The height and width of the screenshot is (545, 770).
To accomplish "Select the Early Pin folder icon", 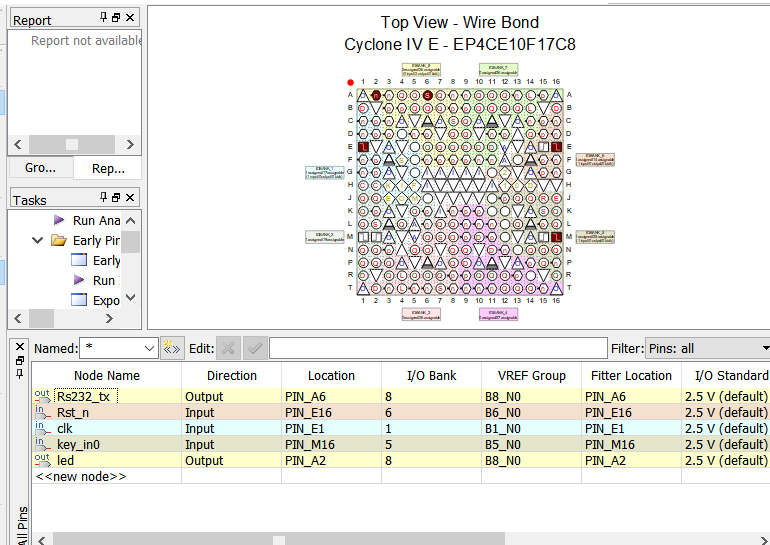I will point(58,240).
